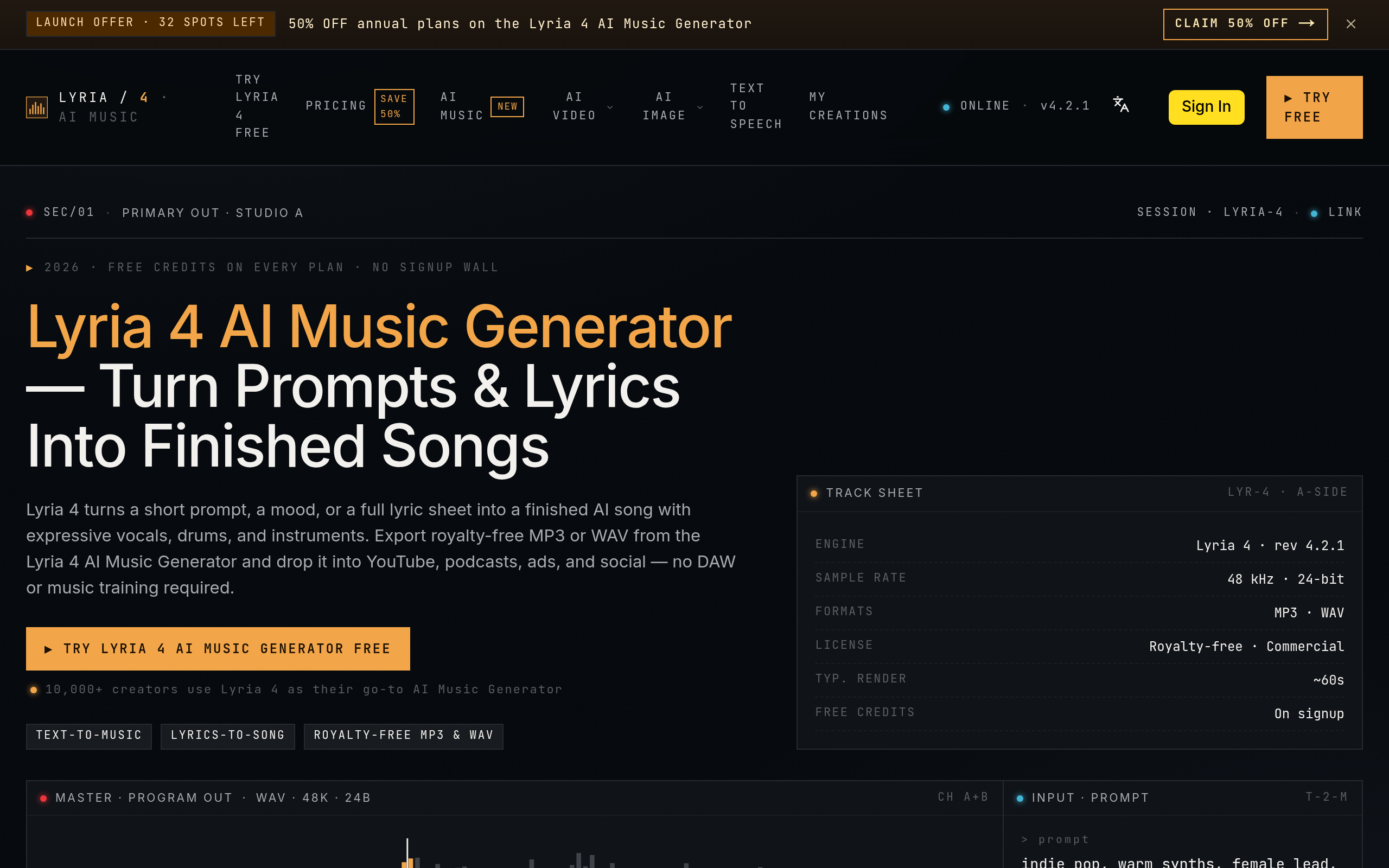
Task: Click the Input Prompt panel header
Action: pyautogui.click(x=1183, y=798)
